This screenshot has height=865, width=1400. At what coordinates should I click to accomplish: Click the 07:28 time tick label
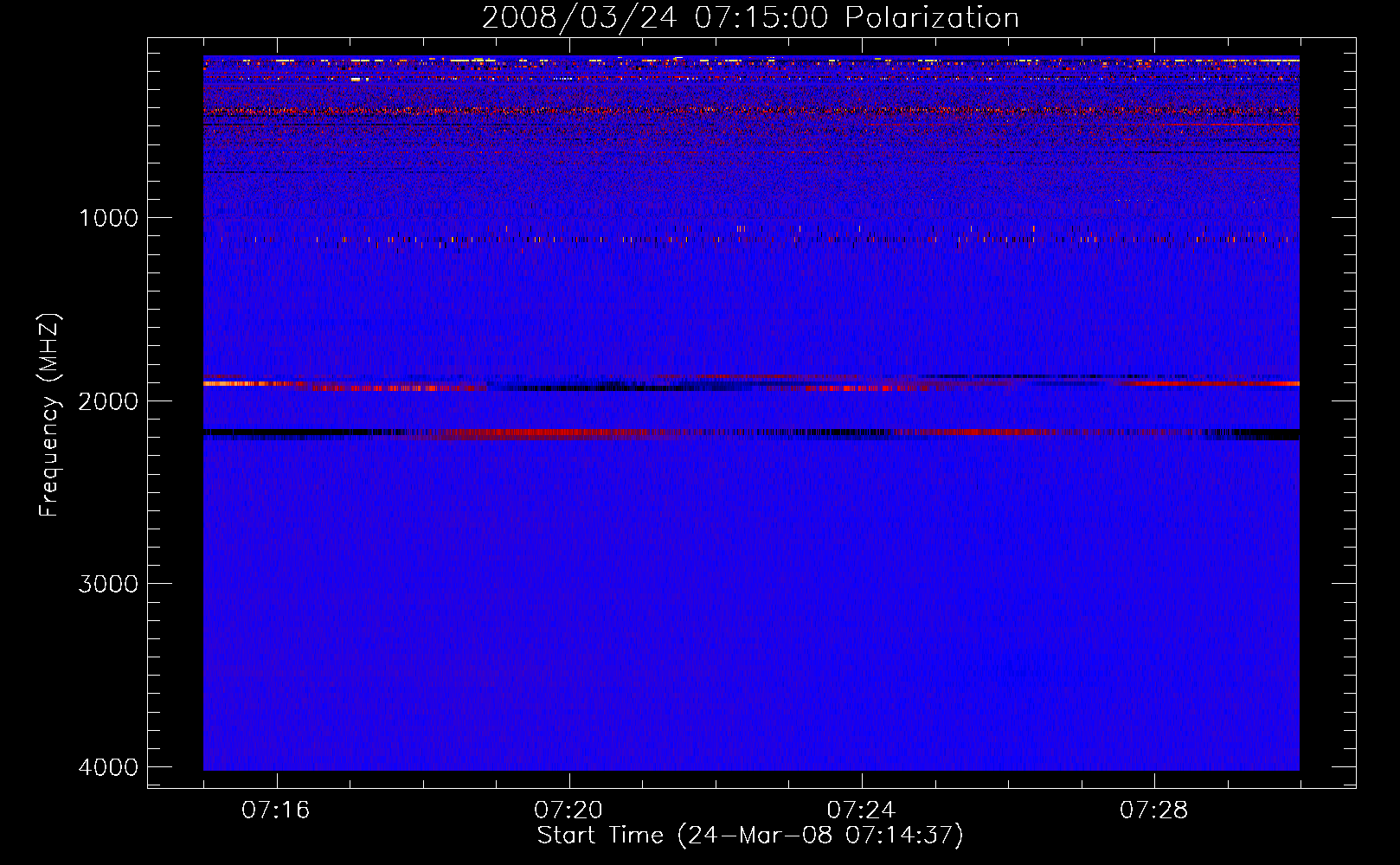1153,811
